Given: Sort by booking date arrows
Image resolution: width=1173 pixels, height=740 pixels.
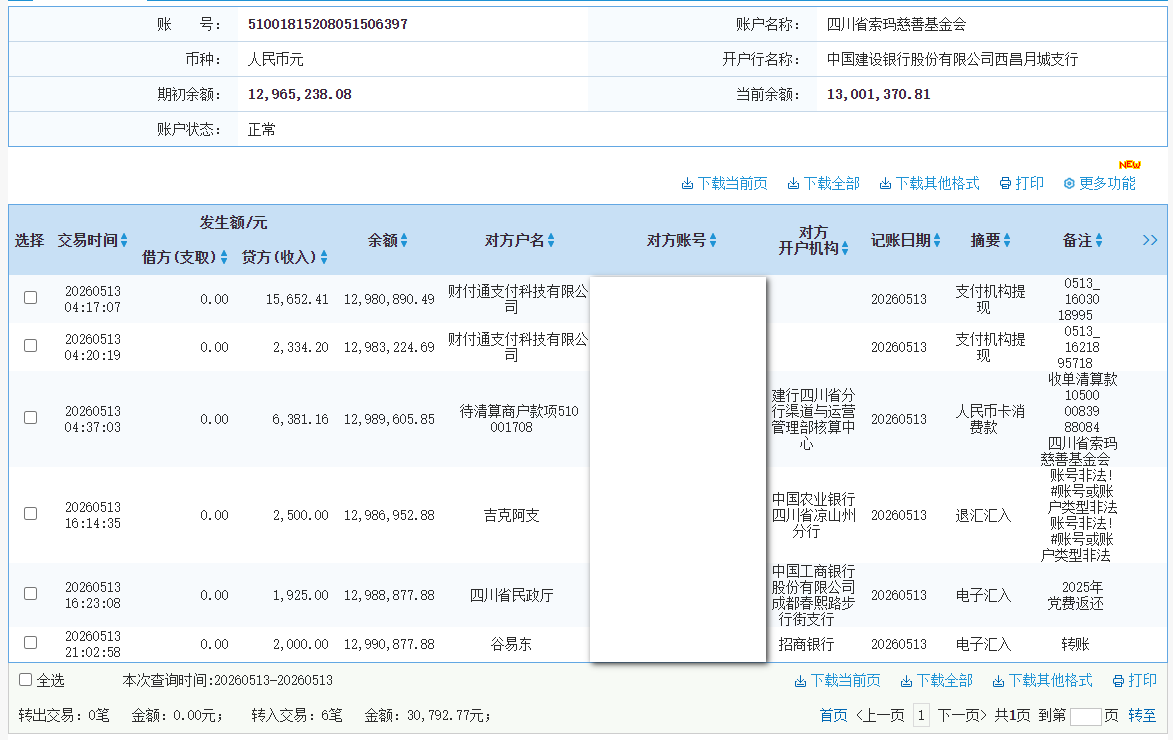Looking at the screenshot, I should tap(937, 240).
